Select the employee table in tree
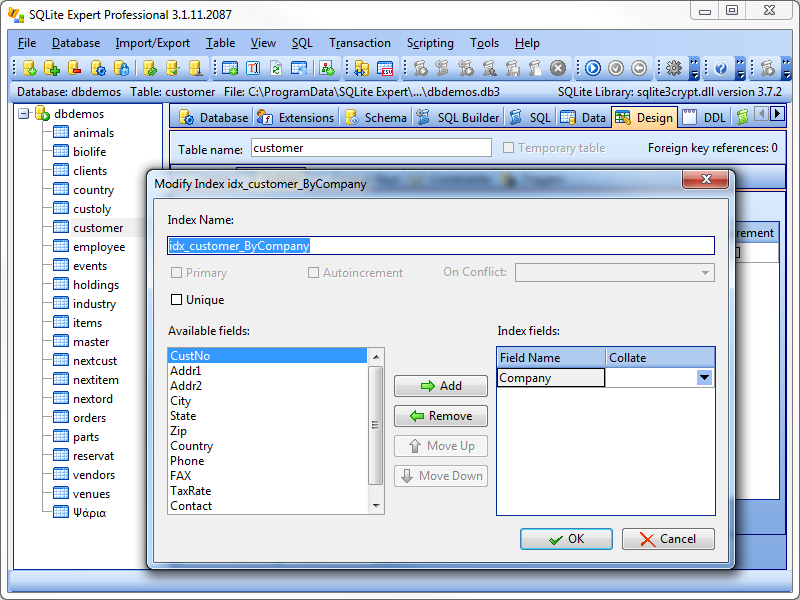This screenshot has height=600, width=800. pos(99,247)
